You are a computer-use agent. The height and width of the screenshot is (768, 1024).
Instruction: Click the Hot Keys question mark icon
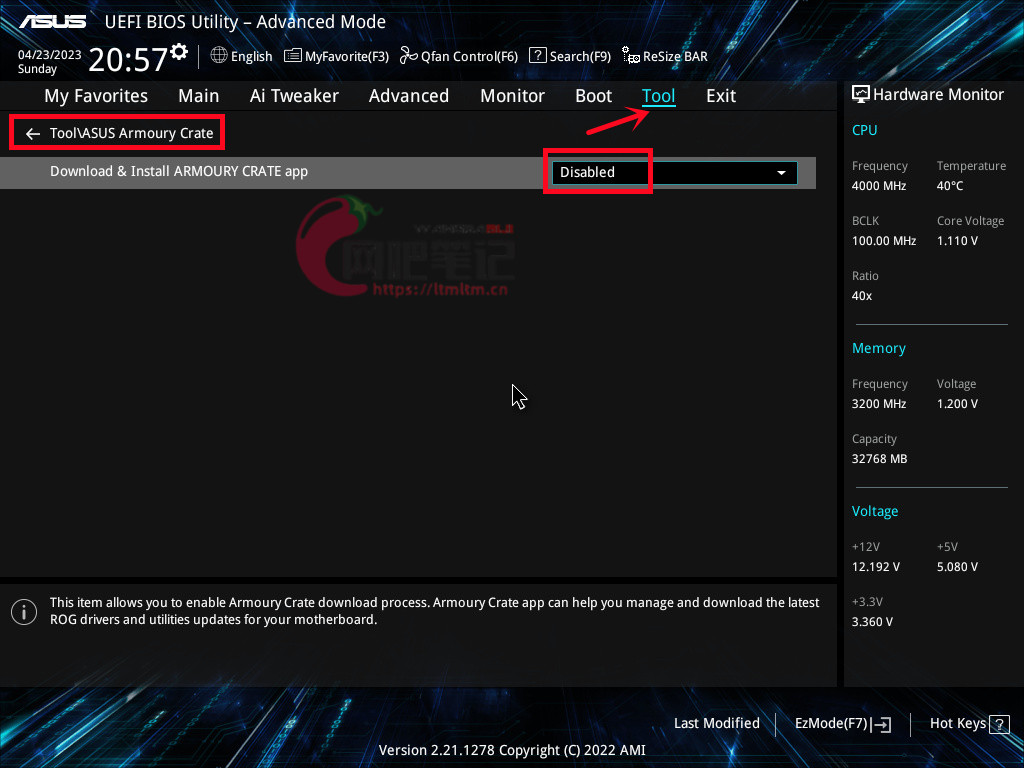coord(999,724)
